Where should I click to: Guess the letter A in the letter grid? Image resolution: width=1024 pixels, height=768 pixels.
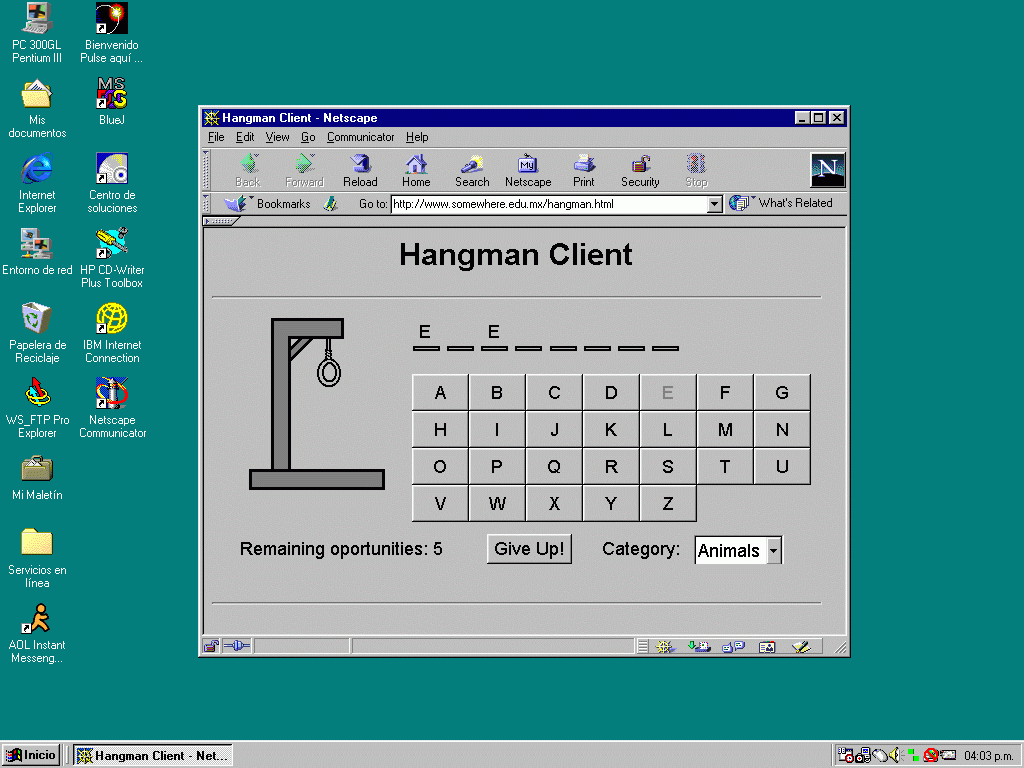pyautogui.click(x=440, y=393)
